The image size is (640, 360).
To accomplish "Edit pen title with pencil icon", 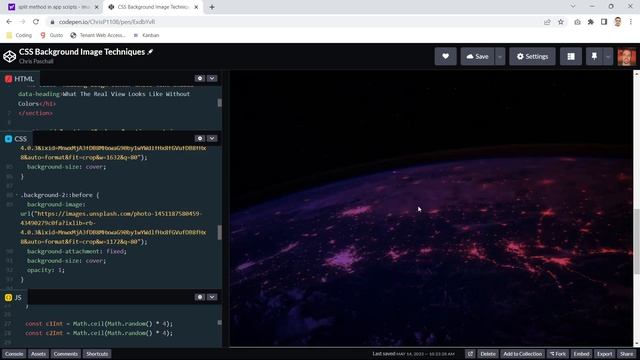I will coord(150,52).
